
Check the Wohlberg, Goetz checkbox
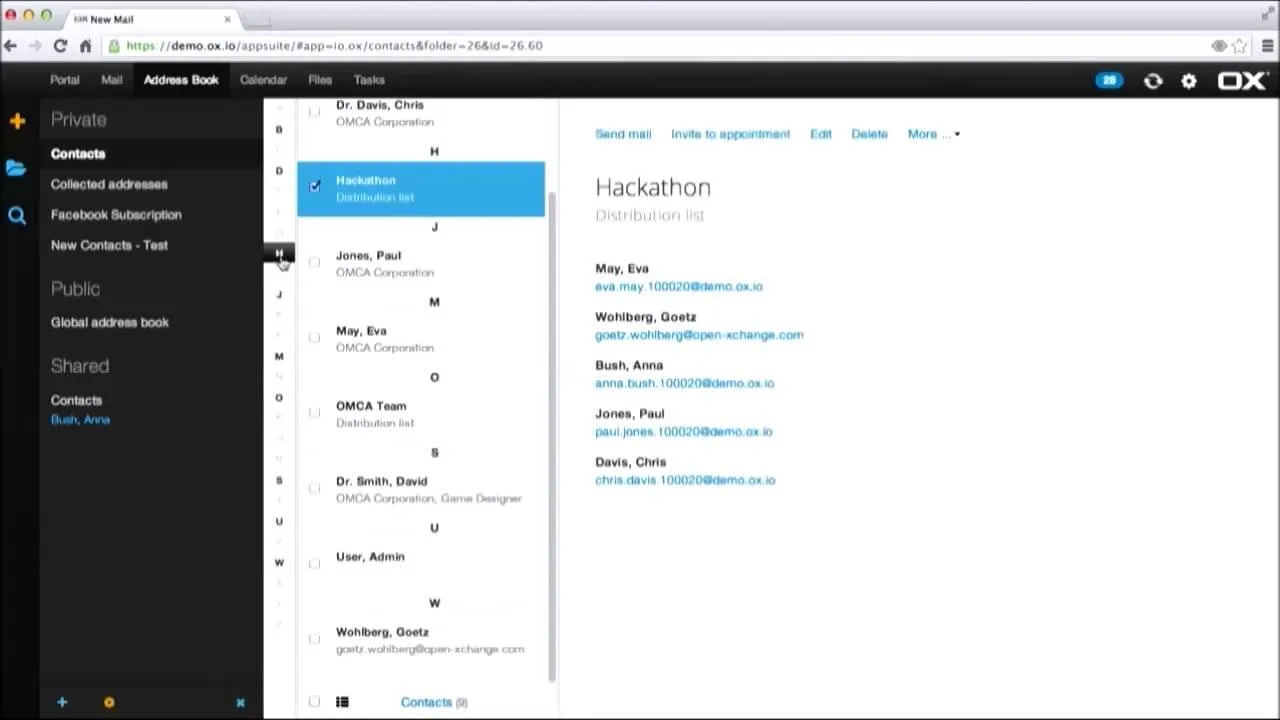tap(315, 638)
